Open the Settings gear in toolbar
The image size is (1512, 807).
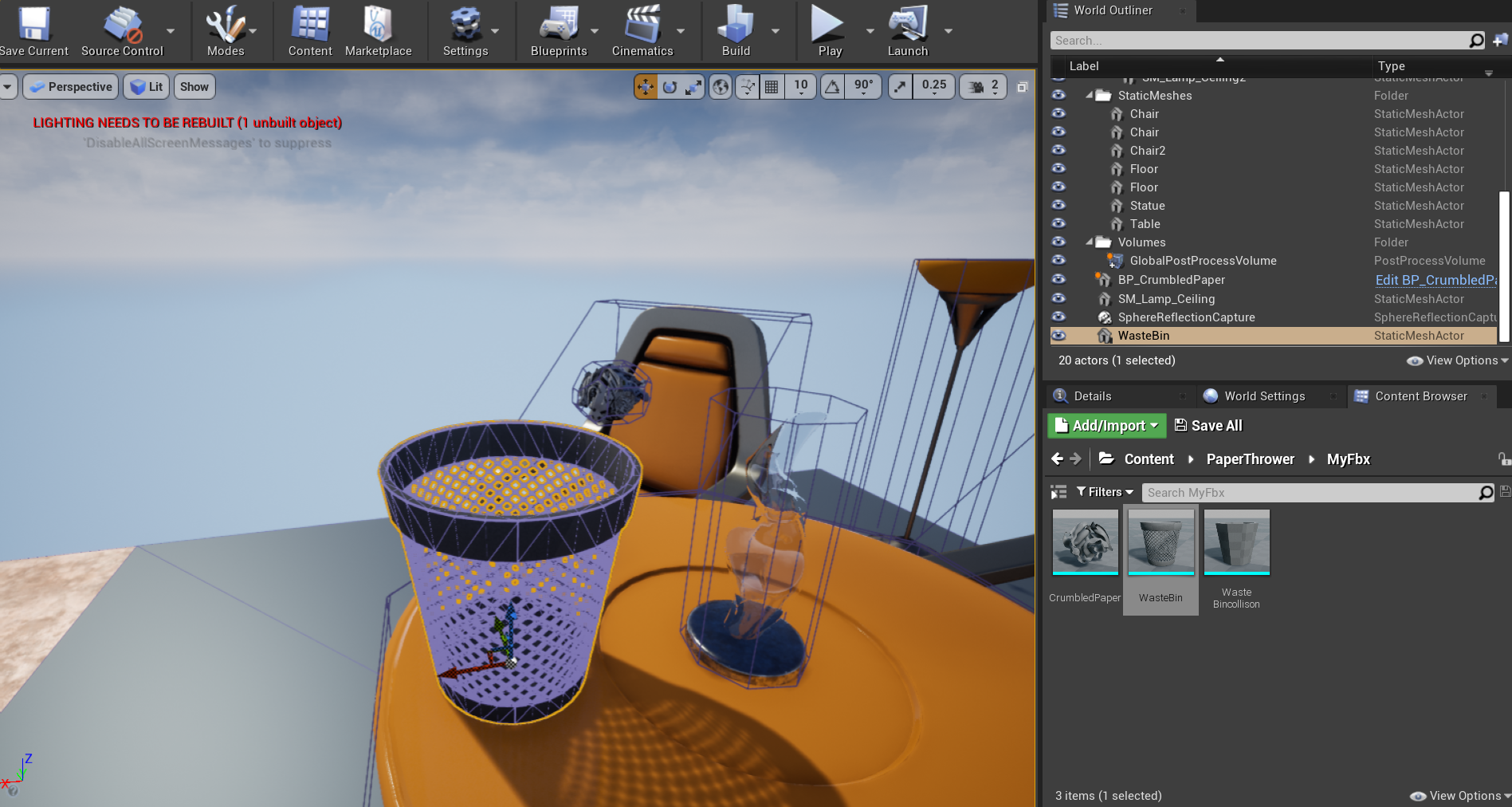(x=465, y=31)
